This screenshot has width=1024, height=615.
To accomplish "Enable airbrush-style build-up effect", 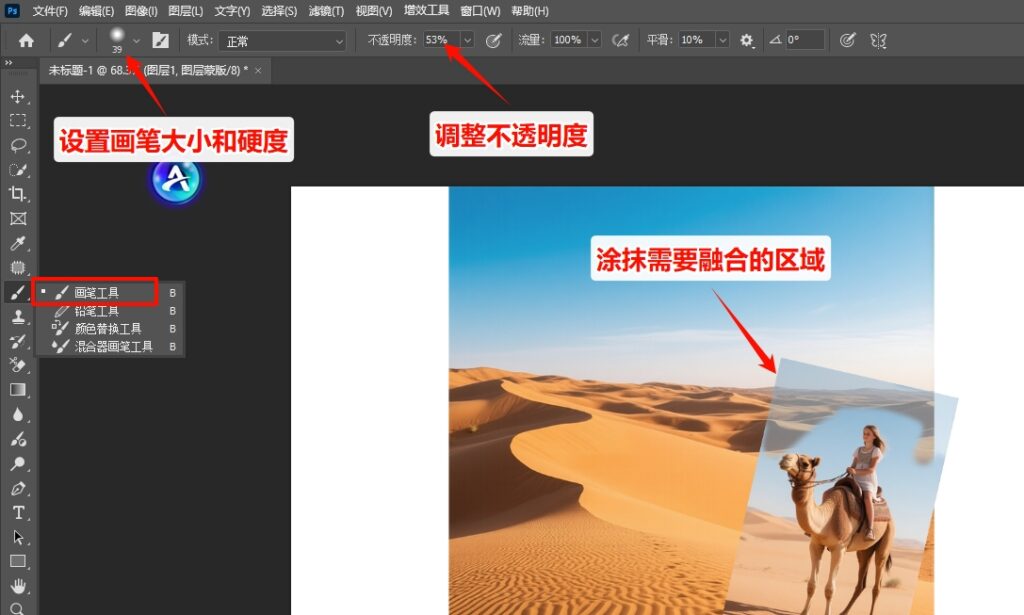I will [x=620, y=41].
